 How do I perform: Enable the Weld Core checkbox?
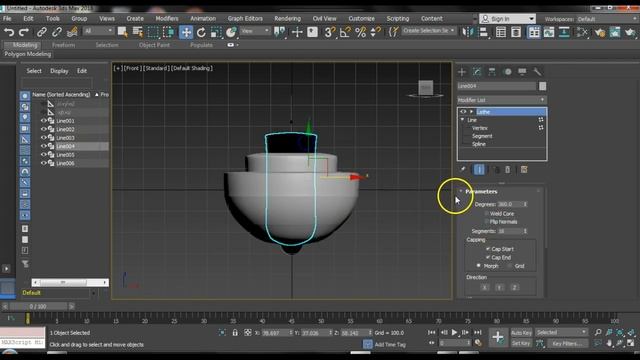487,213
